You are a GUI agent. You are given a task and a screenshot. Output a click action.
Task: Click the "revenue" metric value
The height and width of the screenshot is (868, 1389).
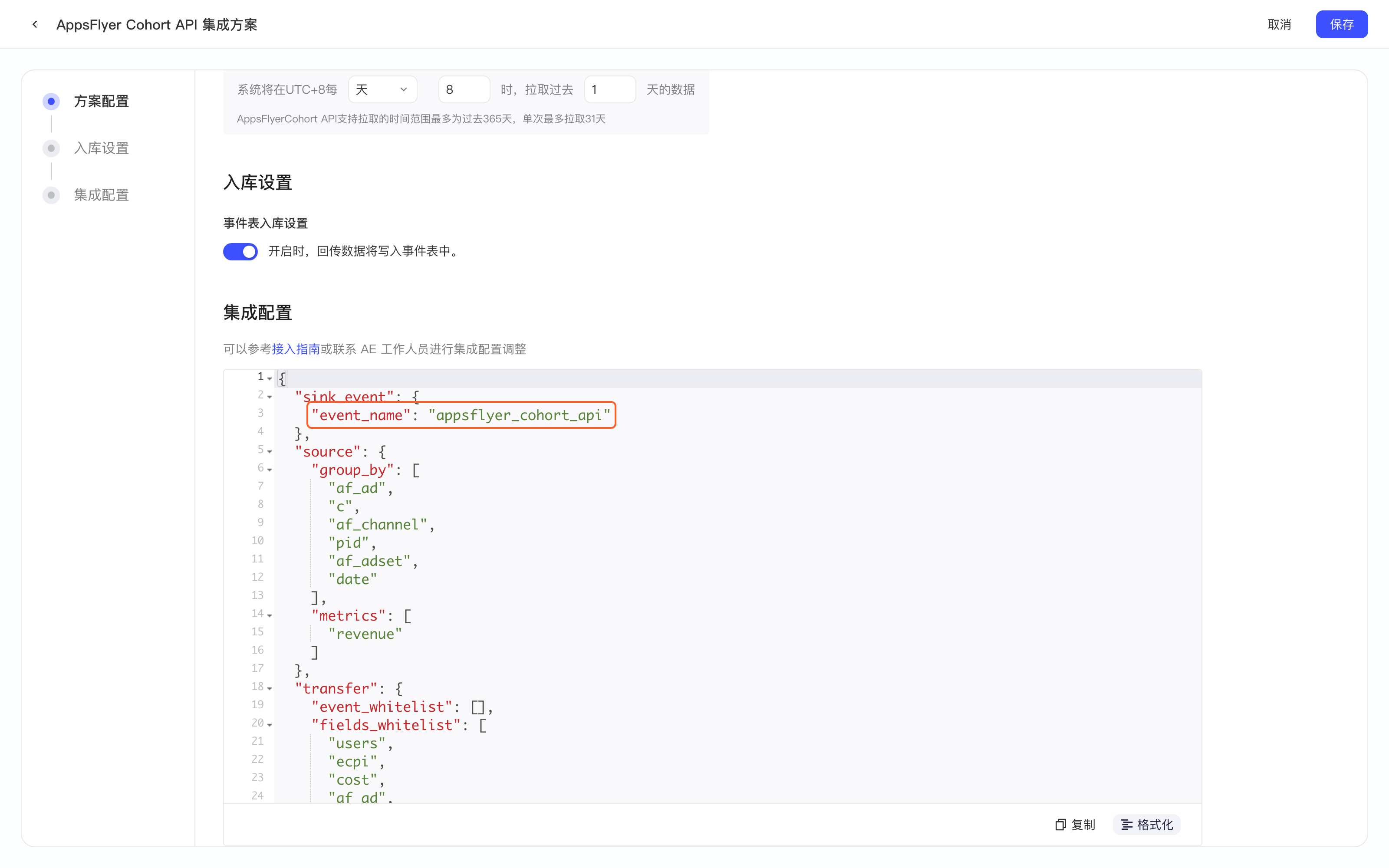pyautogui.click(x=365, y=634)
